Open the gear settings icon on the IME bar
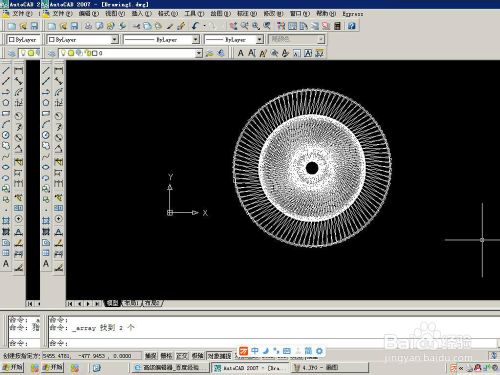 (319, 351)
